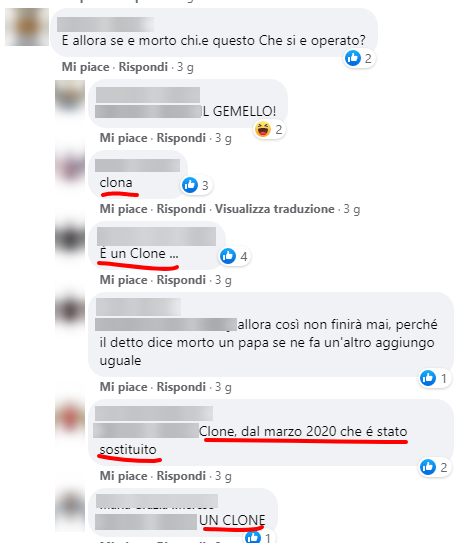This screenshot has height=543, width=459.
Task: Open top commenter's profile picture
Action: click(x=27, y=27)
